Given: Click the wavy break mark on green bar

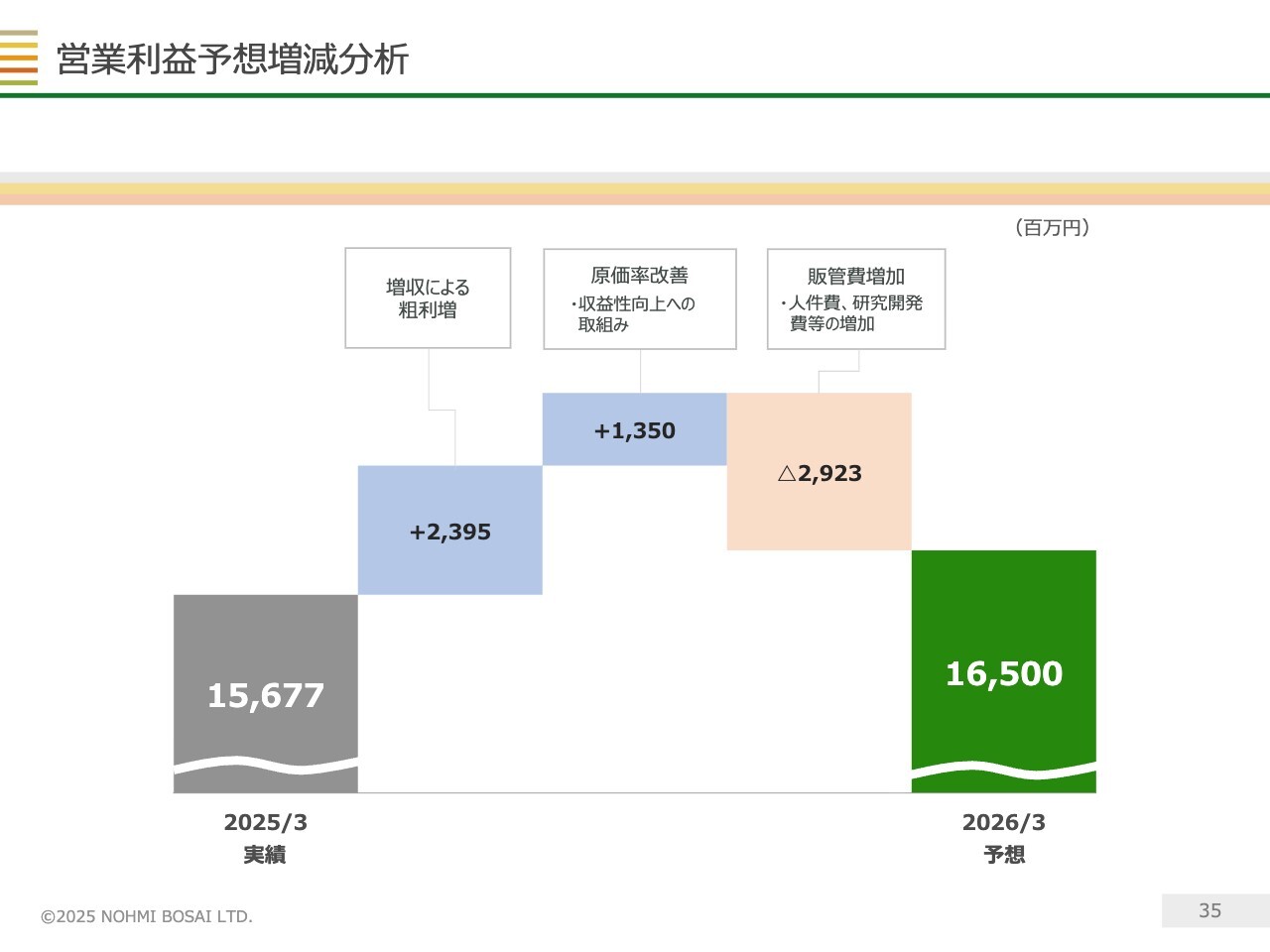Looking at the screenshot, I should [1003, 771].
